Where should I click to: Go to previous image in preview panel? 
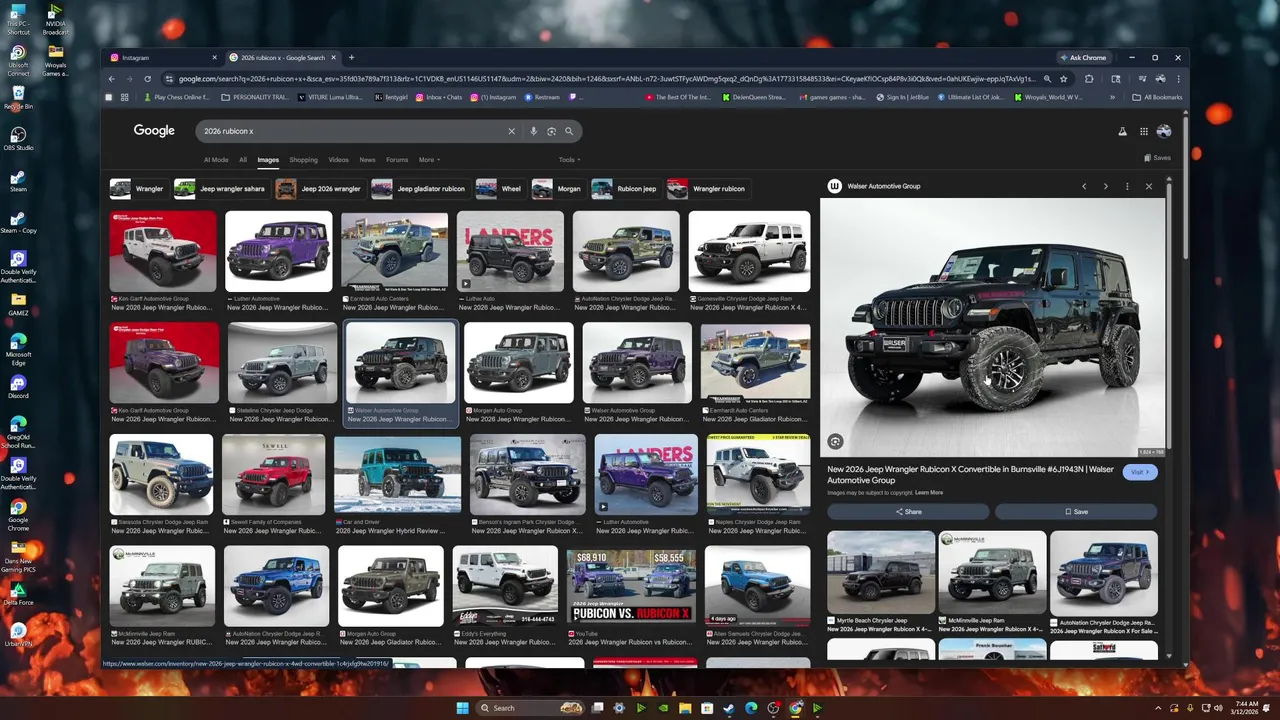click(x=1084, y=186)
